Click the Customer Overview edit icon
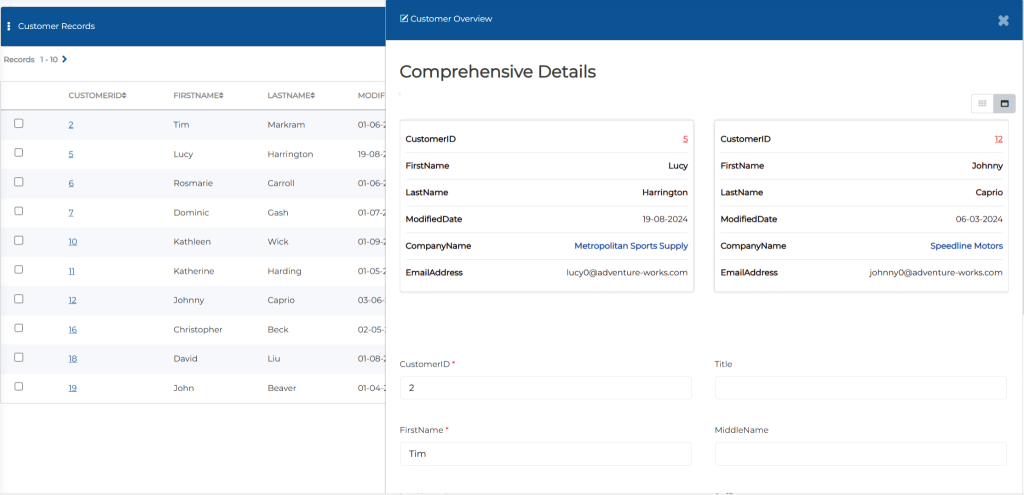 click(404, 19)
